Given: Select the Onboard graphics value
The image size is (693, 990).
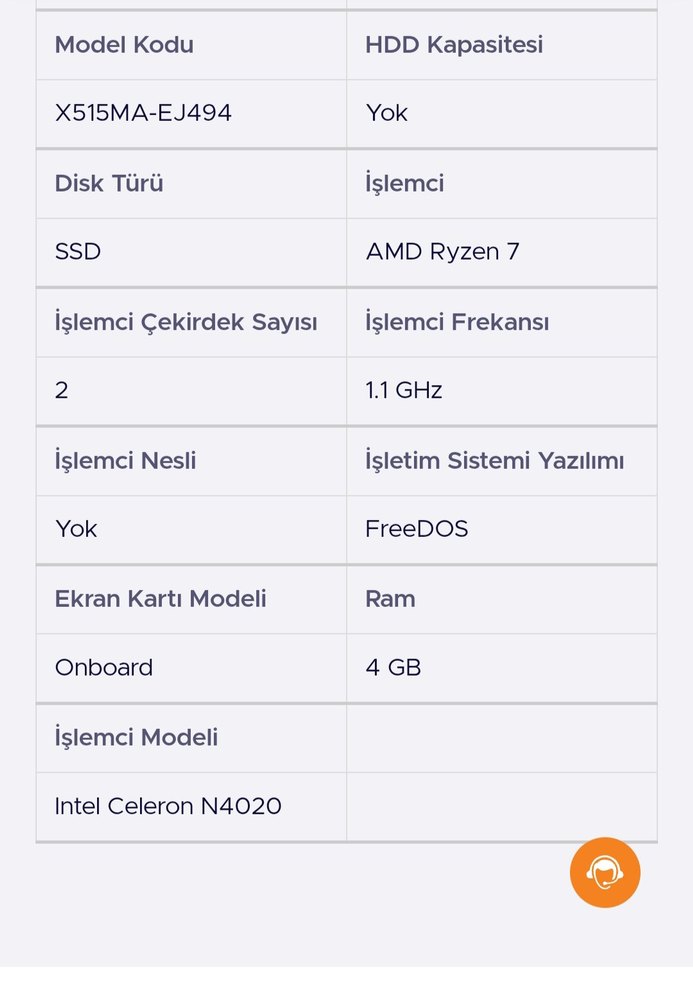Looking at the screenshot, I should [x=103, y=667].
